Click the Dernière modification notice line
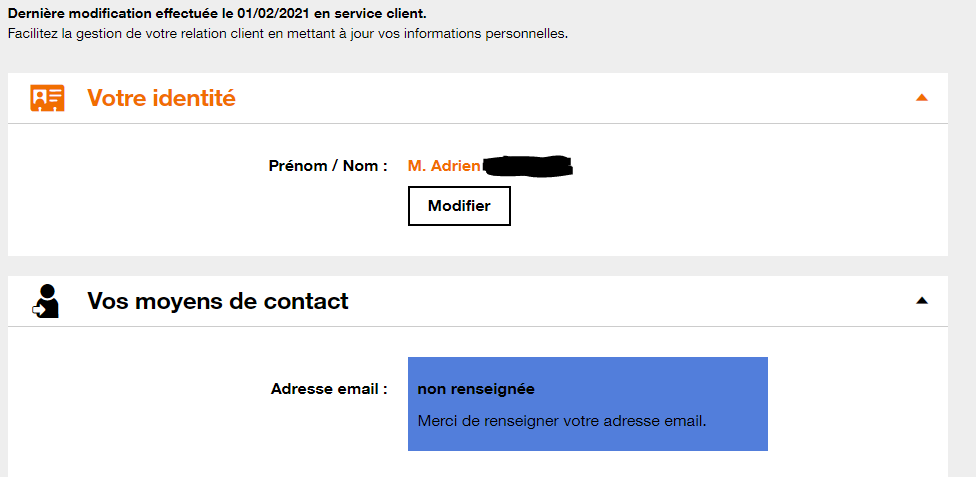Image resolution: width=976 pixels, height=477 pixels. 216,15
